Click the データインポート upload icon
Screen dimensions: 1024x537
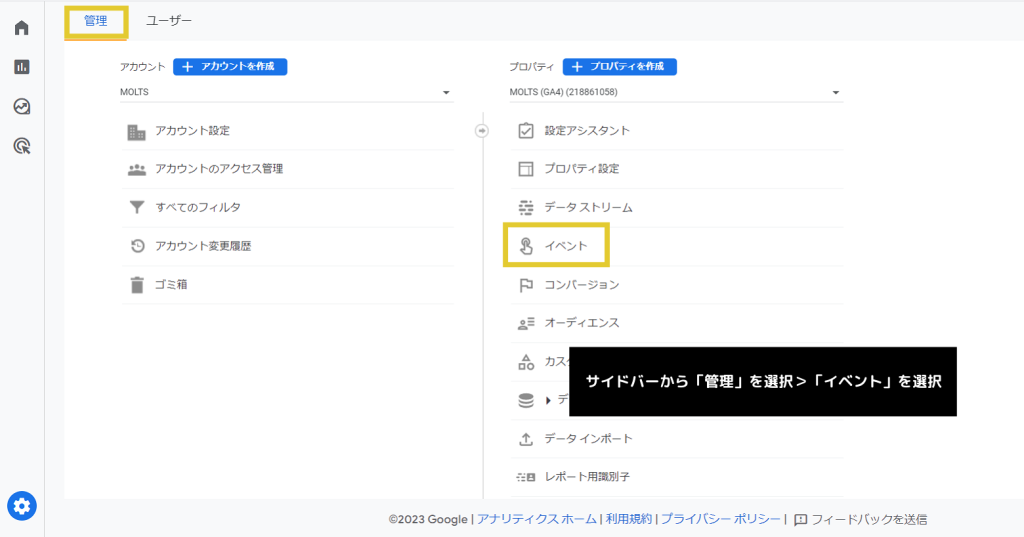526,439
